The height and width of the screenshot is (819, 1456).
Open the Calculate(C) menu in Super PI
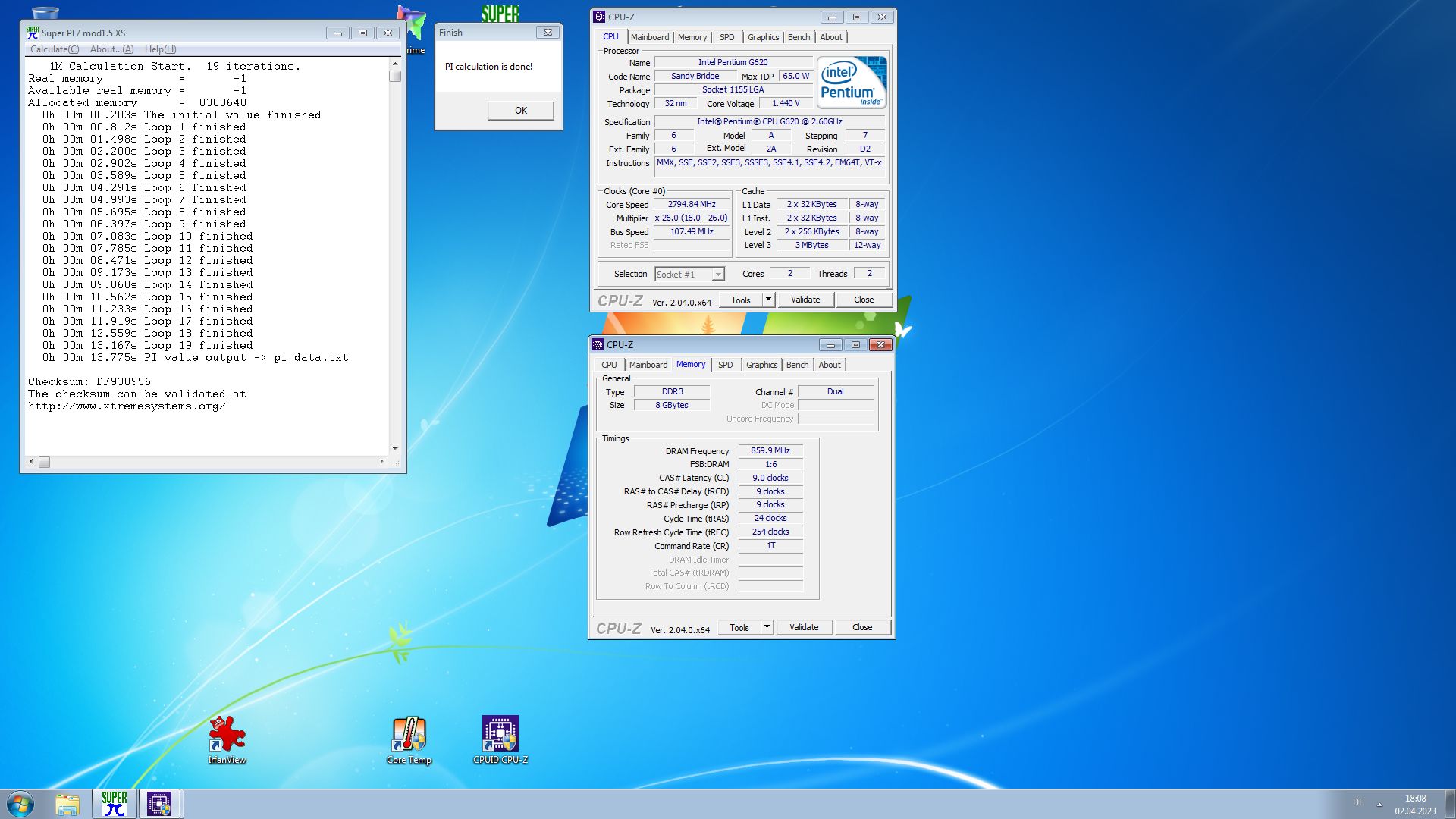click(x=55, y=49)
